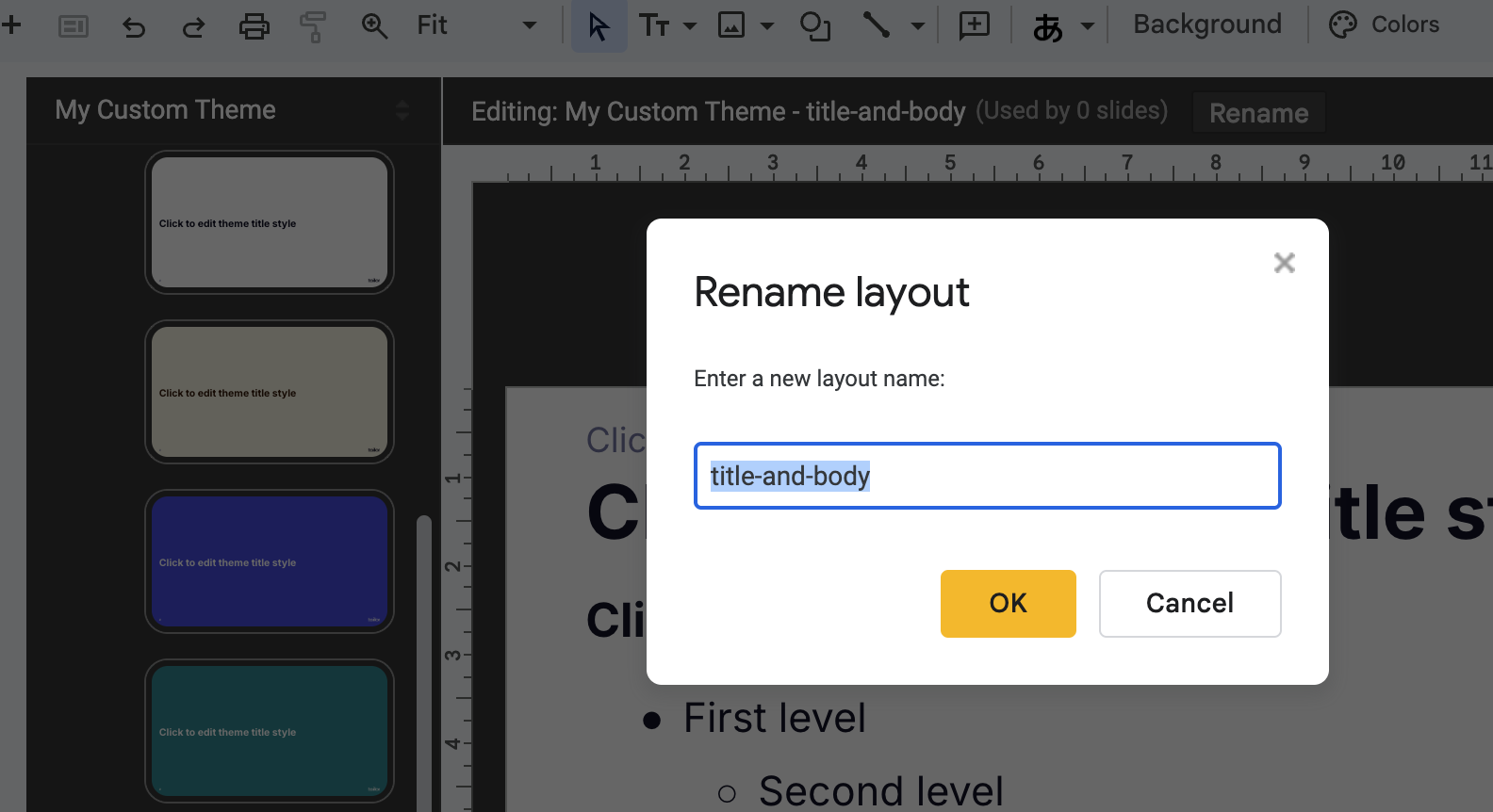Click the 'Second level' body text
Viewport: 1493px width, 812px height.
click(x=880, y=791)
